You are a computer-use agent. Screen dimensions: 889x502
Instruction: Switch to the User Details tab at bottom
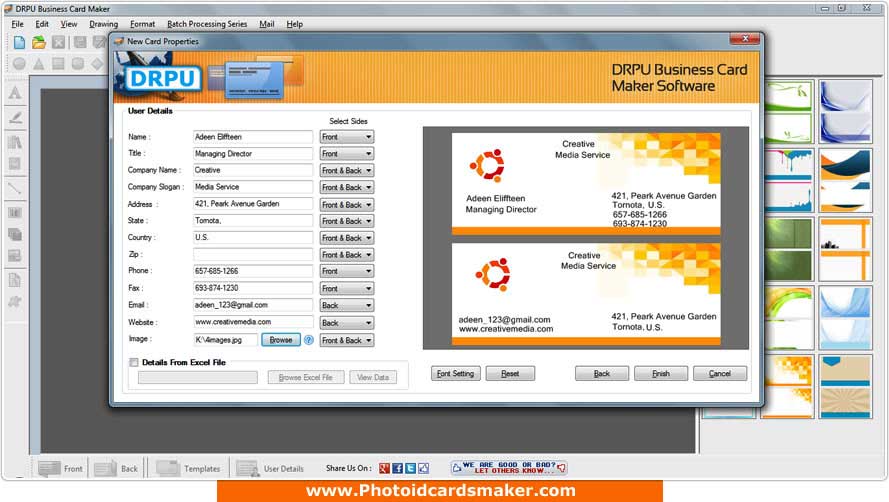(x=270, y=469)
